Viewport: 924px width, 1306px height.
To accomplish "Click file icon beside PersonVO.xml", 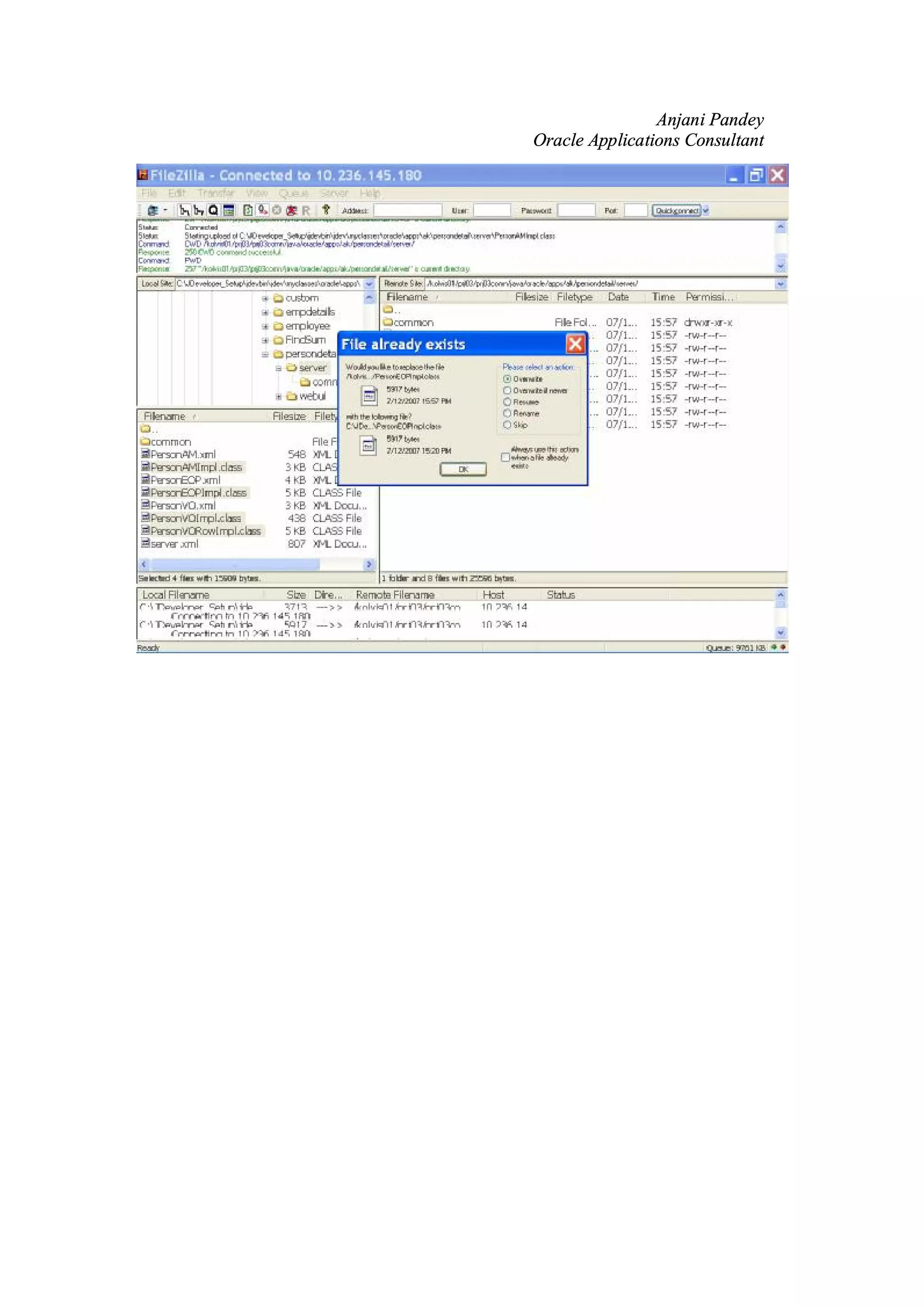I will point(146,505).
